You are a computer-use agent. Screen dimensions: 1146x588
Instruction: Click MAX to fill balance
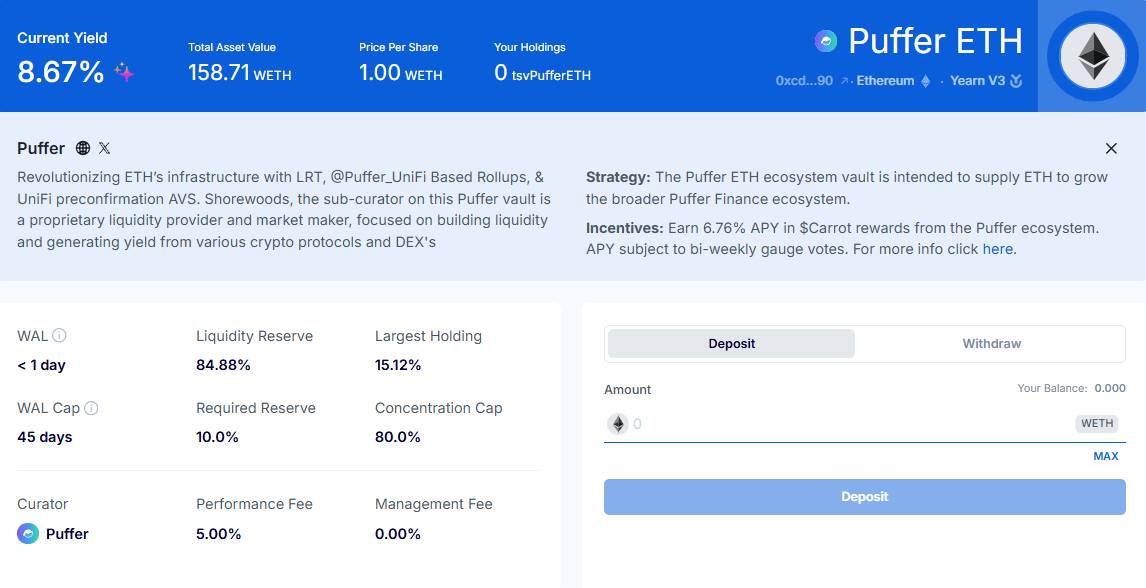point(1105,456)
